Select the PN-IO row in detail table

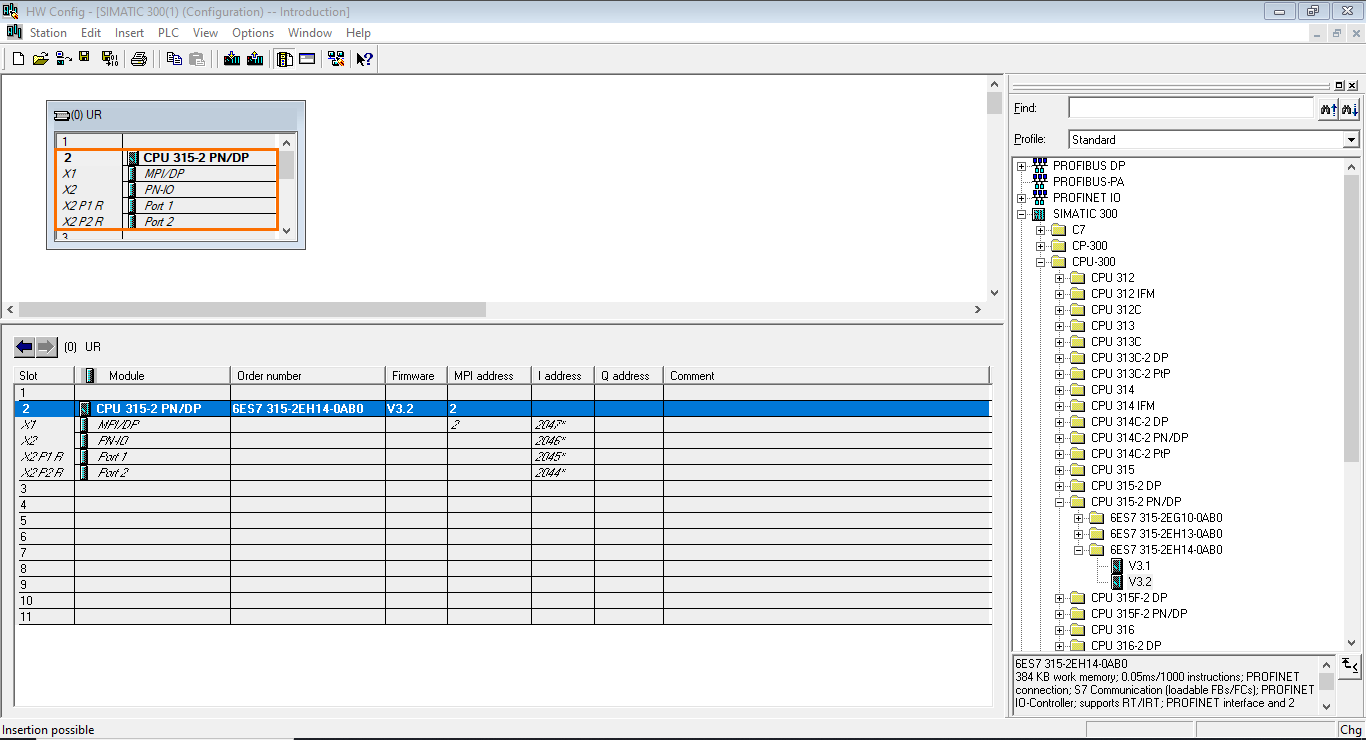[503, 441]
